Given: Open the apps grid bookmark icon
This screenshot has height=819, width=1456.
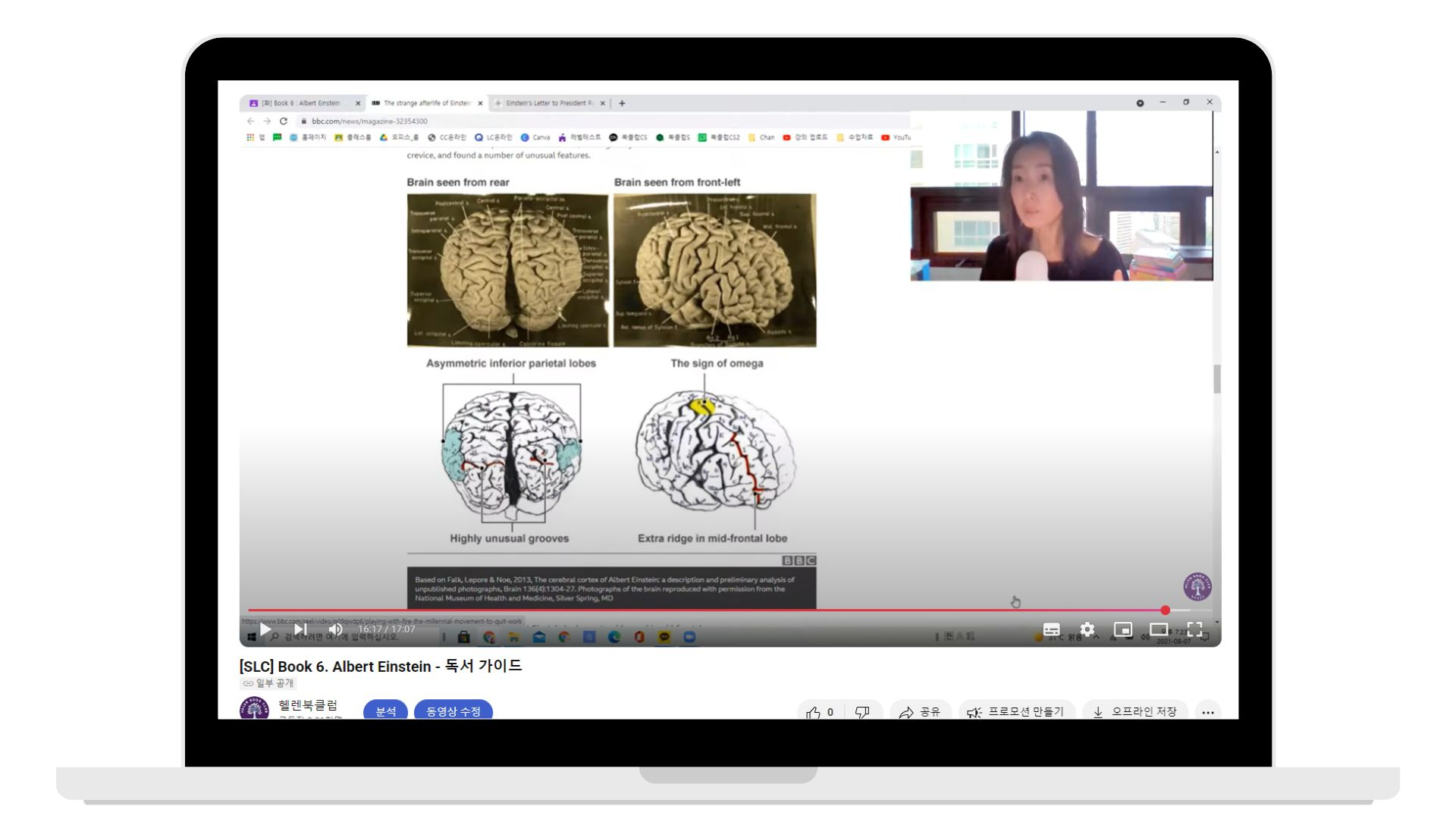Looking at the screenshot, I should [x=250, y=137].
